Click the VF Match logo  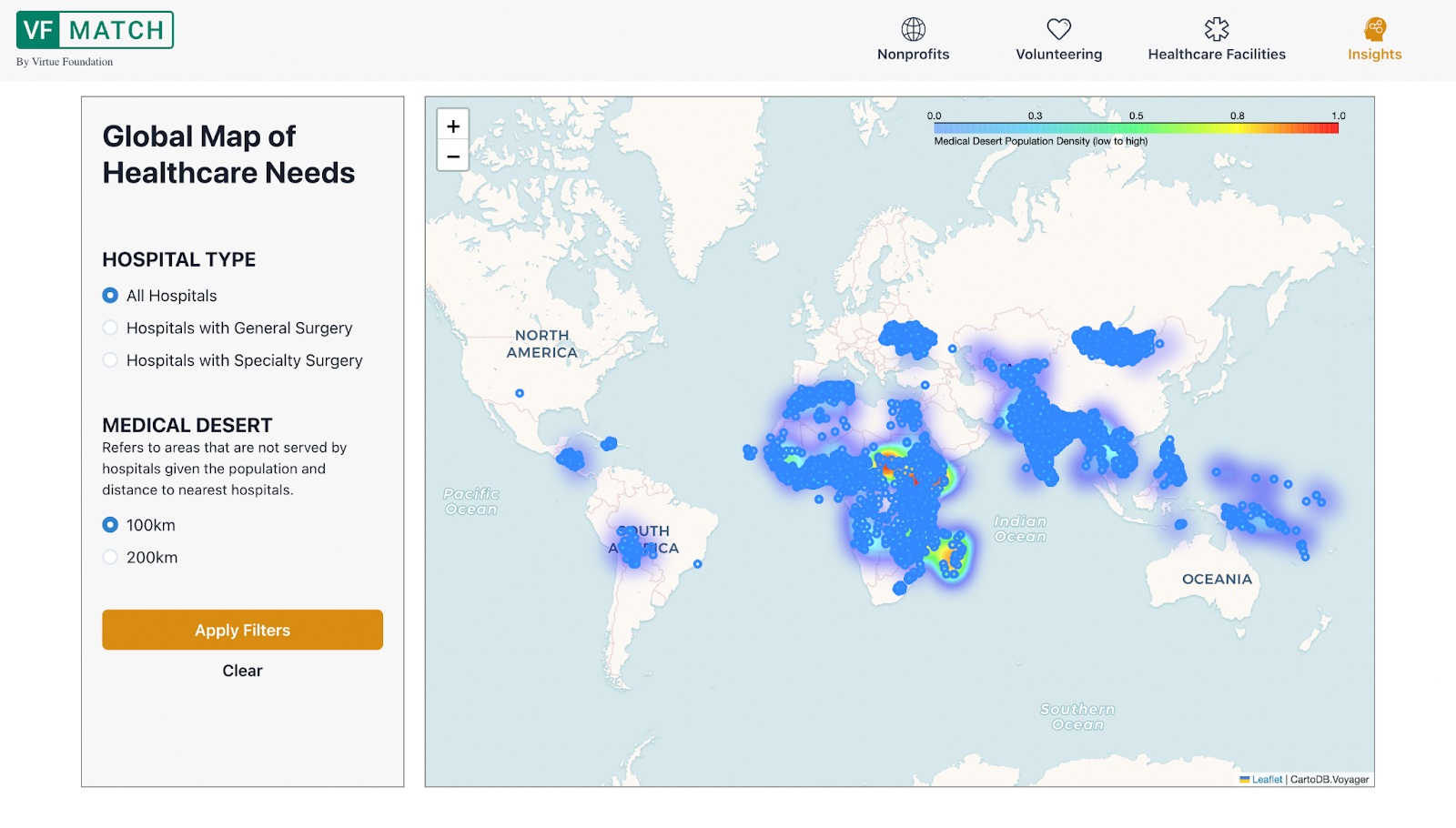[x=94, y=29]
